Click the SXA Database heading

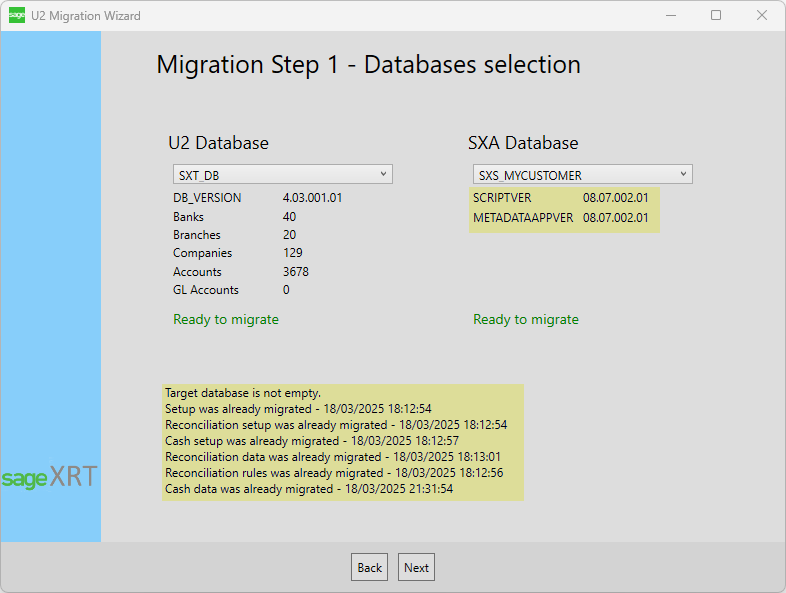[x=523, y=143]
